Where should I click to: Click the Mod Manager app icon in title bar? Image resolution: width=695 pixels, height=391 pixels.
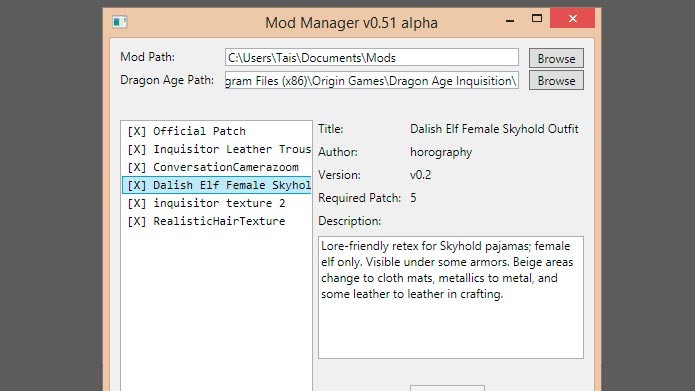click(120, 22)
